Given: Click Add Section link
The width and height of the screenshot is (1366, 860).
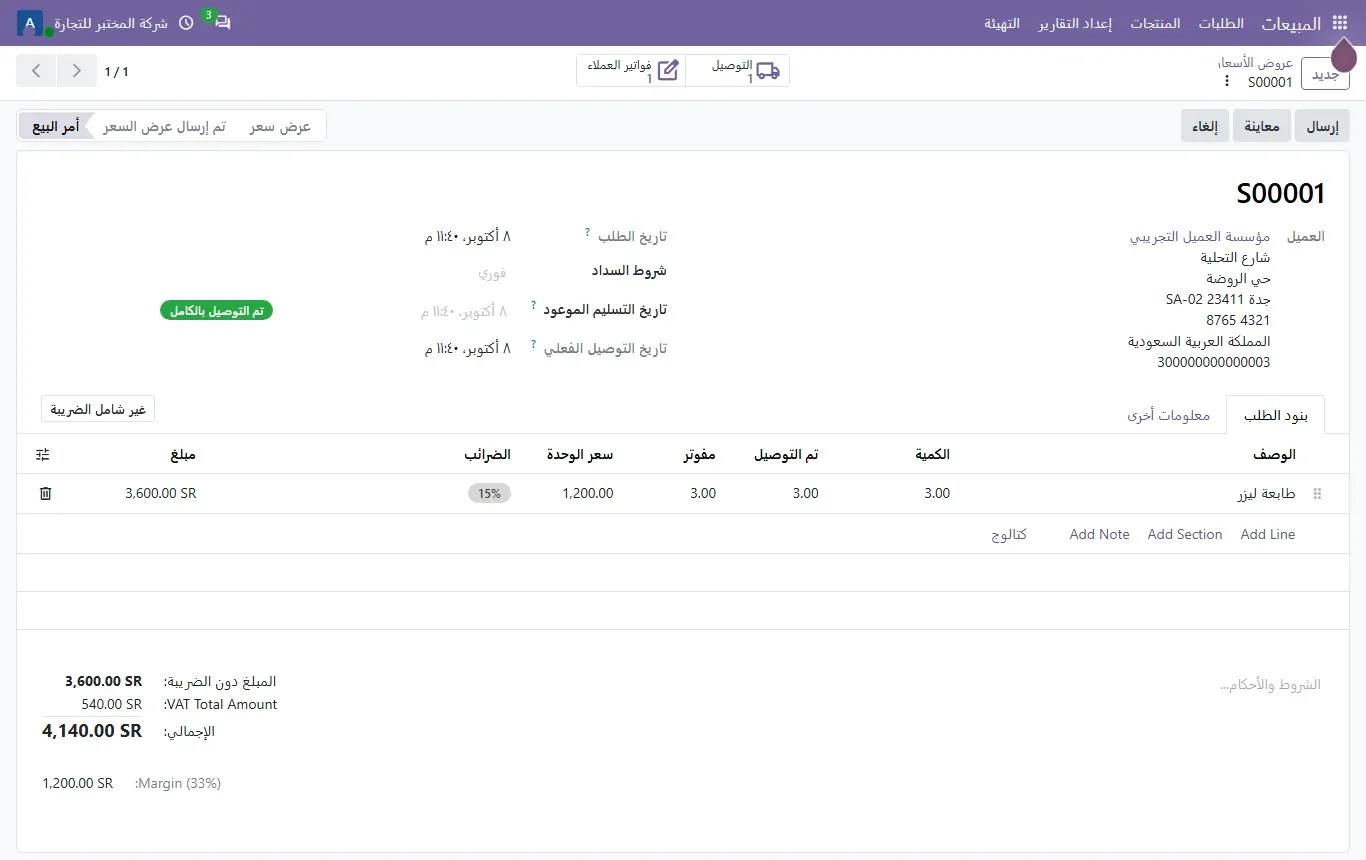Looking at the screenshot, I should click(x=1185, y=534).
